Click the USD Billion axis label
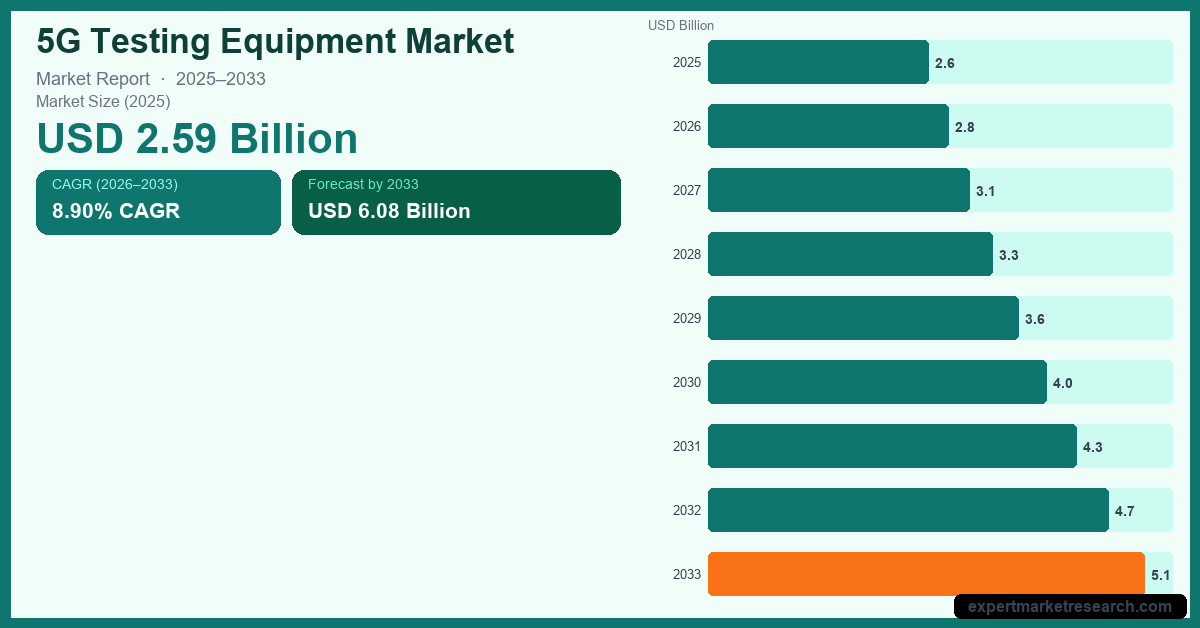This screenshot has width=1200, height=628. point(680,25)
